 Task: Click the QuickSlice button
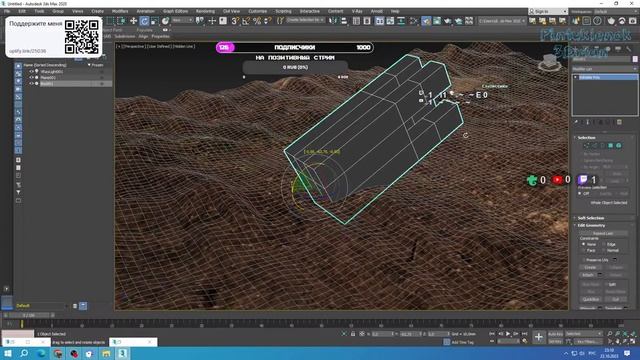[x=590, y=299]
